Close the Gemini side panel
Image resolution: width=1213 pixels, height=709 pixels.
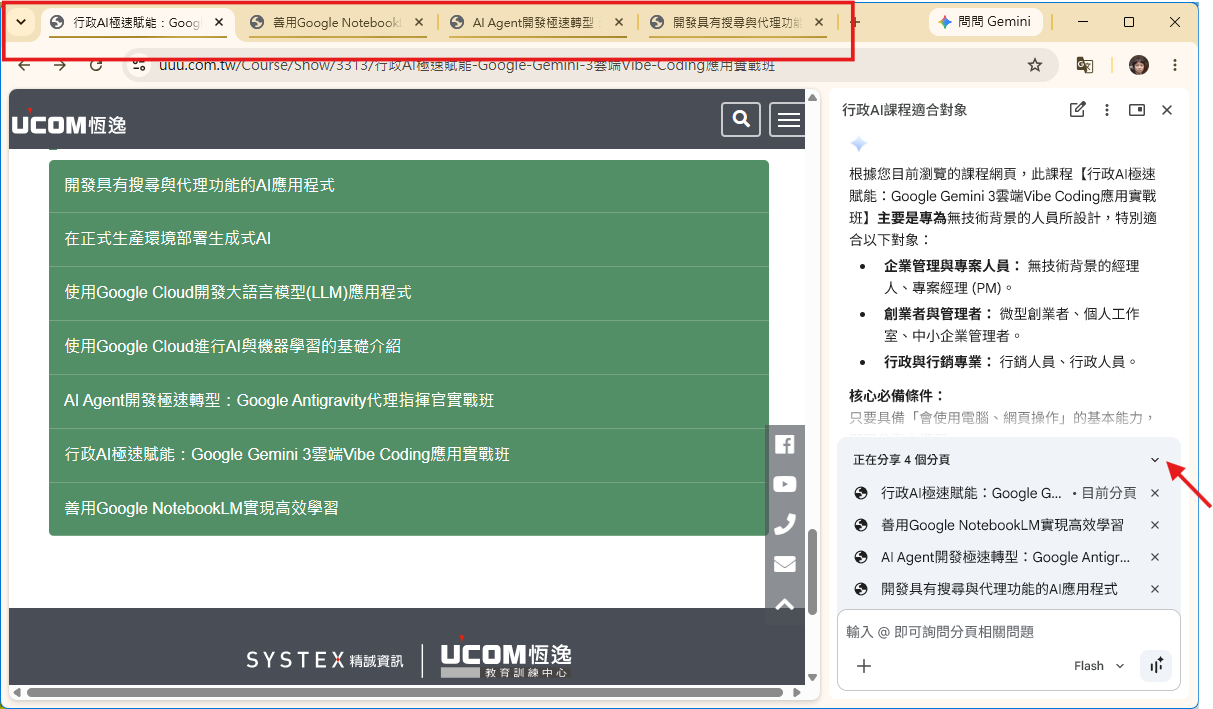click(1167, 110)
